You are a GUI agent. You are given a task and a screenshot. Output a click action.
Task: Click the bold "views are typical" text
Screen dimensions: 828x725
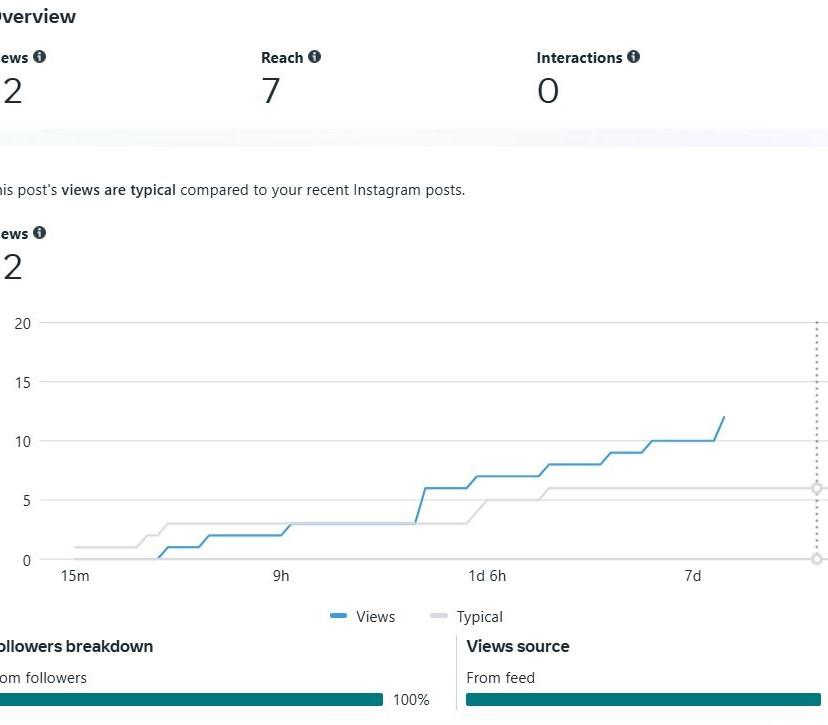click(x=119, y=189)
